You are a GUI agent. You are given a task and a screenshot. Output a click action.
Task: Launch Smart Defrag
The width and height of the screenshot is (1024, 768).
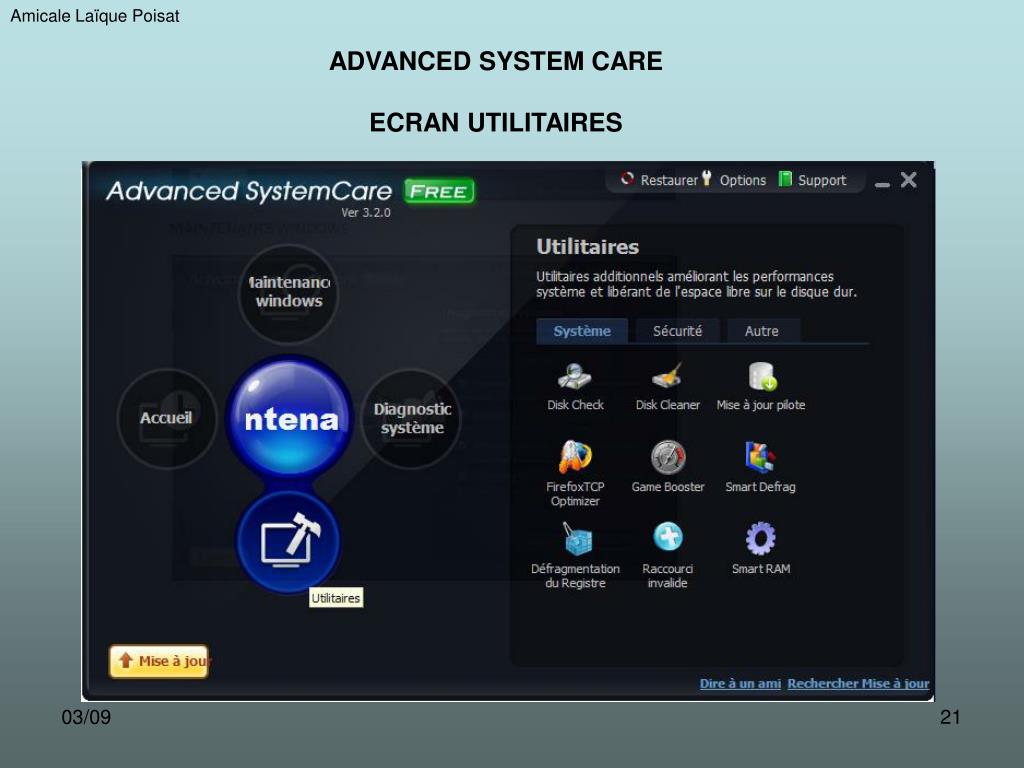760,467
